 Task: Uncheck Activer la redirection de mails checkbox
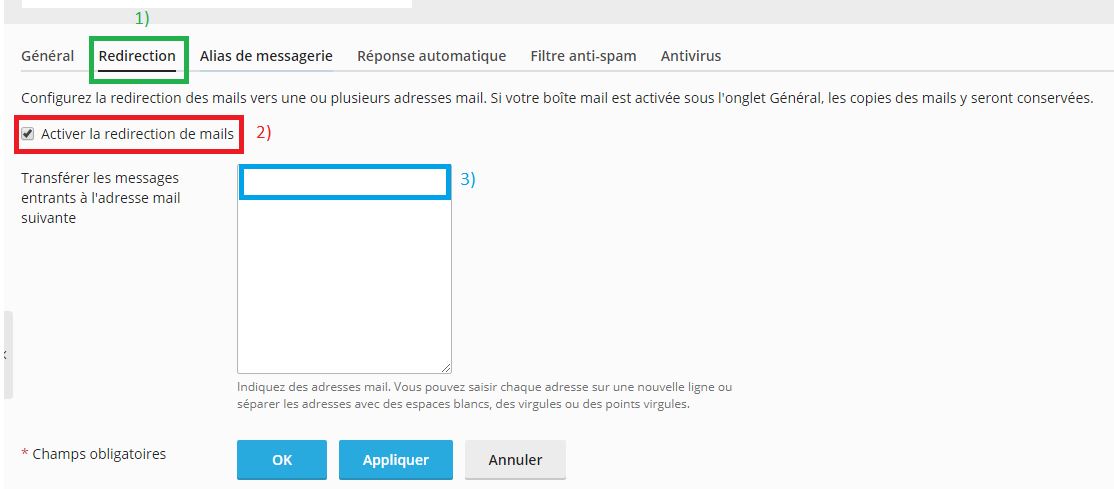point(28,133)
